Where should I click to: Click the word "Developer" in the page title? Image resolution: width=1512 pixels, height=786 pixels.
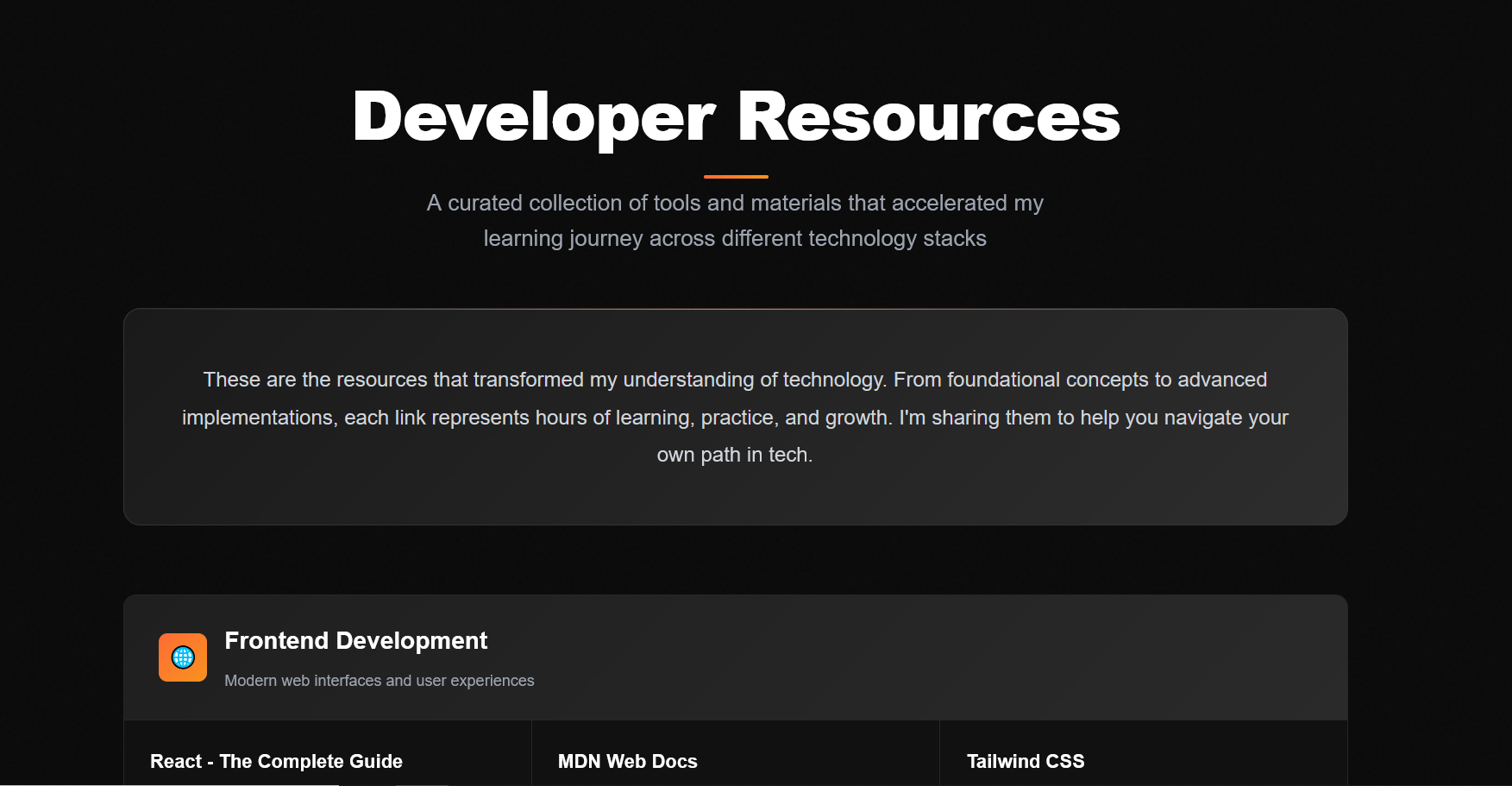(x=534, y=117)
